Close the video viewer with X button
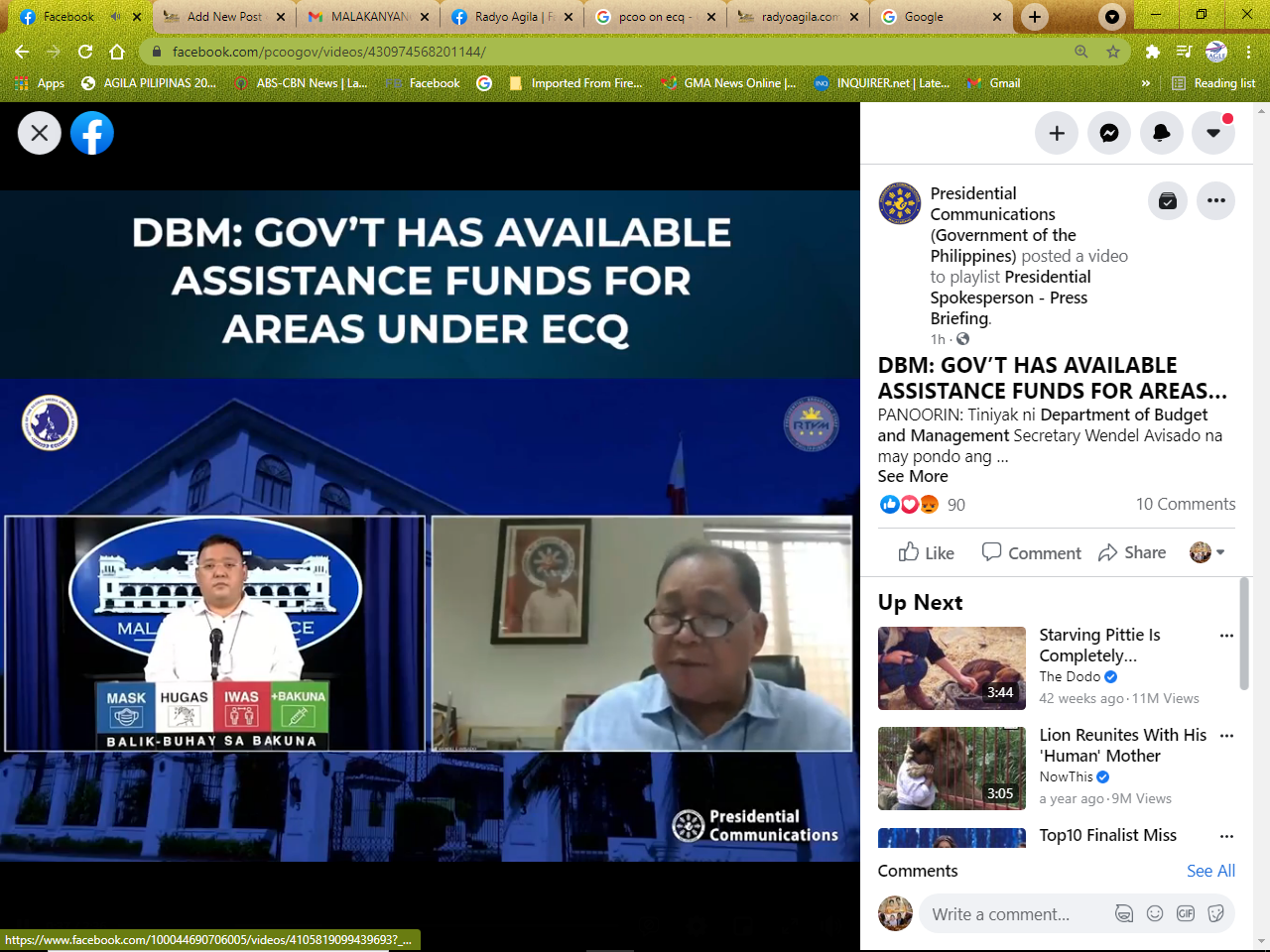Viewport: 1270px width, 952px height. point(40,133)
